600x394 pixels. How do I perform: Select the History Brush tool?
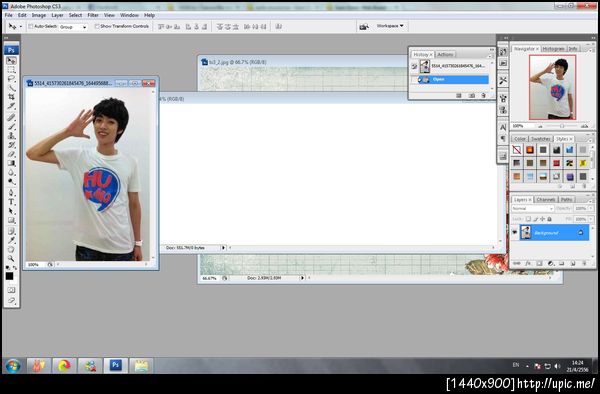11,145
